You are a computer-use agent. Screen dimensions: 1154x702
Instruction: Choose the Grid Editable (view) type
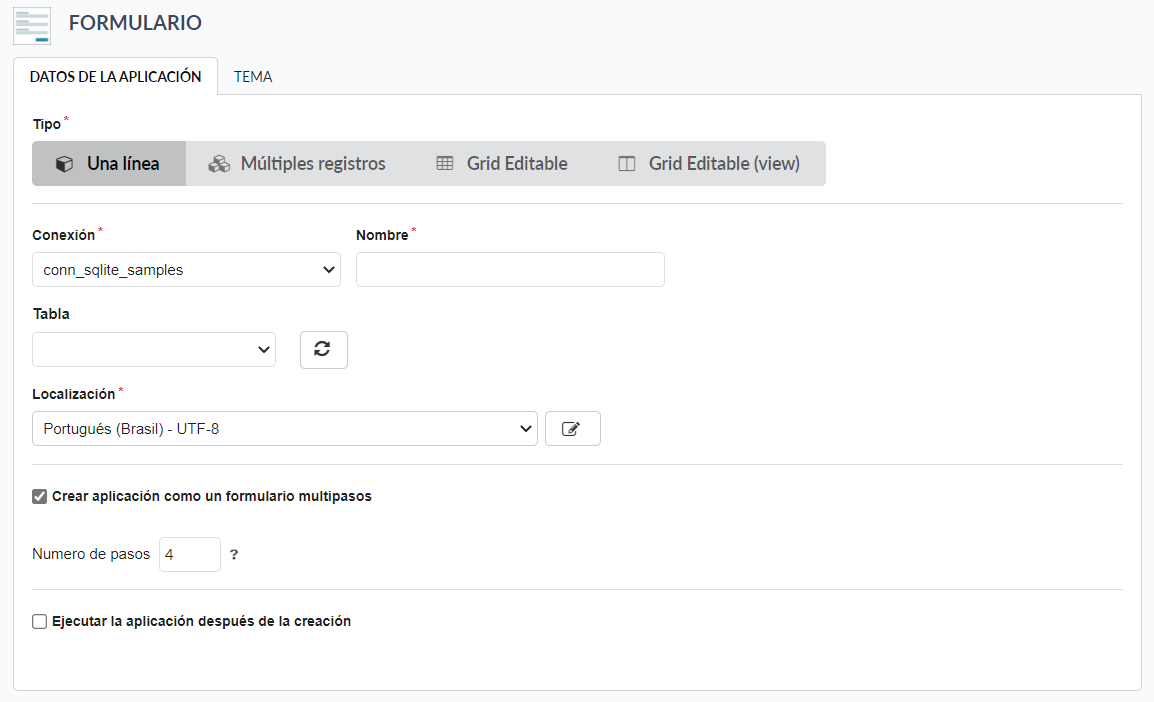point(723,164)
